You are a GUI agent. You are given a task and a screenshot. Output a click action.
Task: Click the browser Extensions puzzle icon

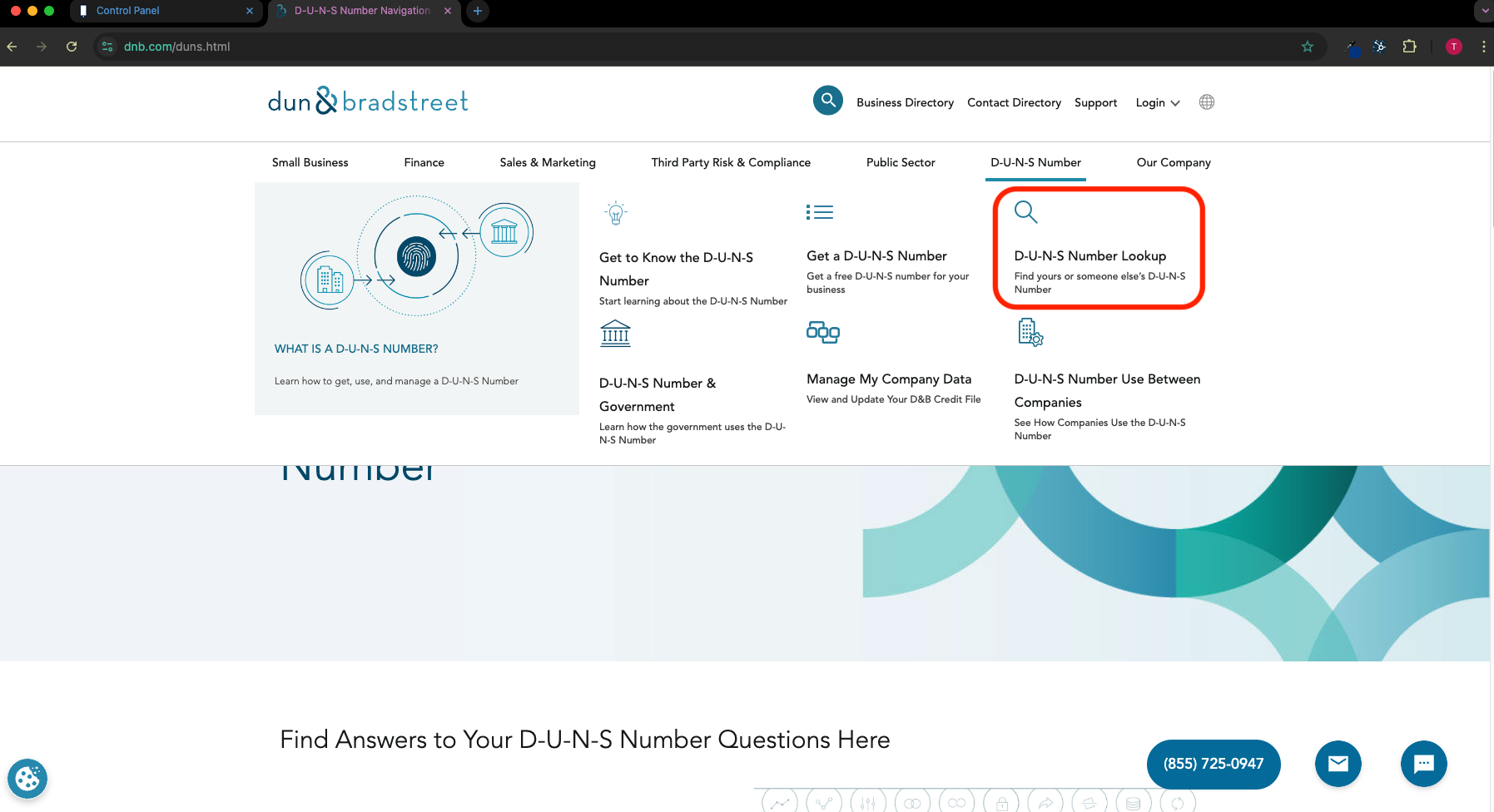pos(1409,47)
